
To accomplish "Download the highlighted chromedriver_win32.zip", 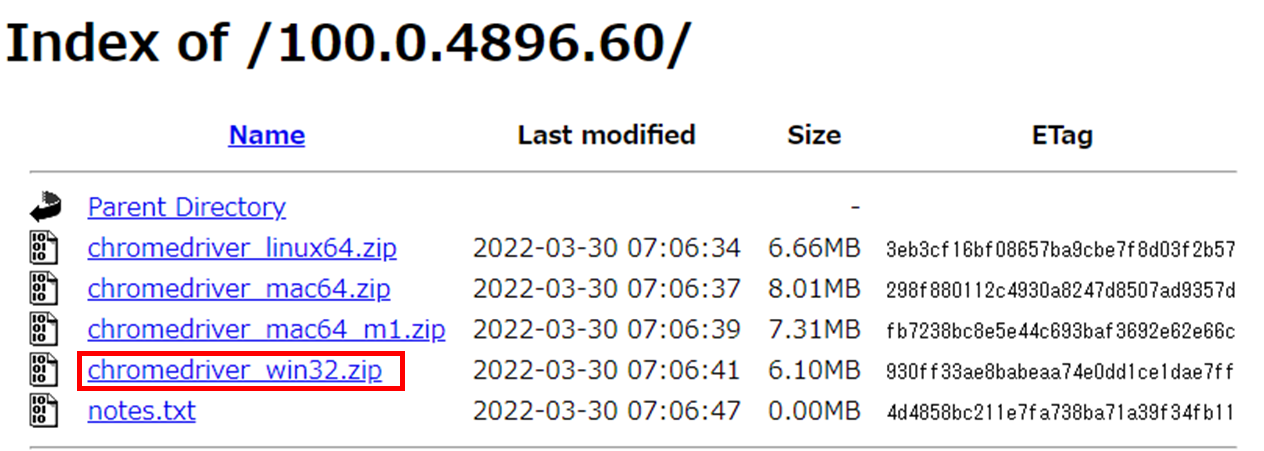I will pyautogui.click(x=235, y=370).
